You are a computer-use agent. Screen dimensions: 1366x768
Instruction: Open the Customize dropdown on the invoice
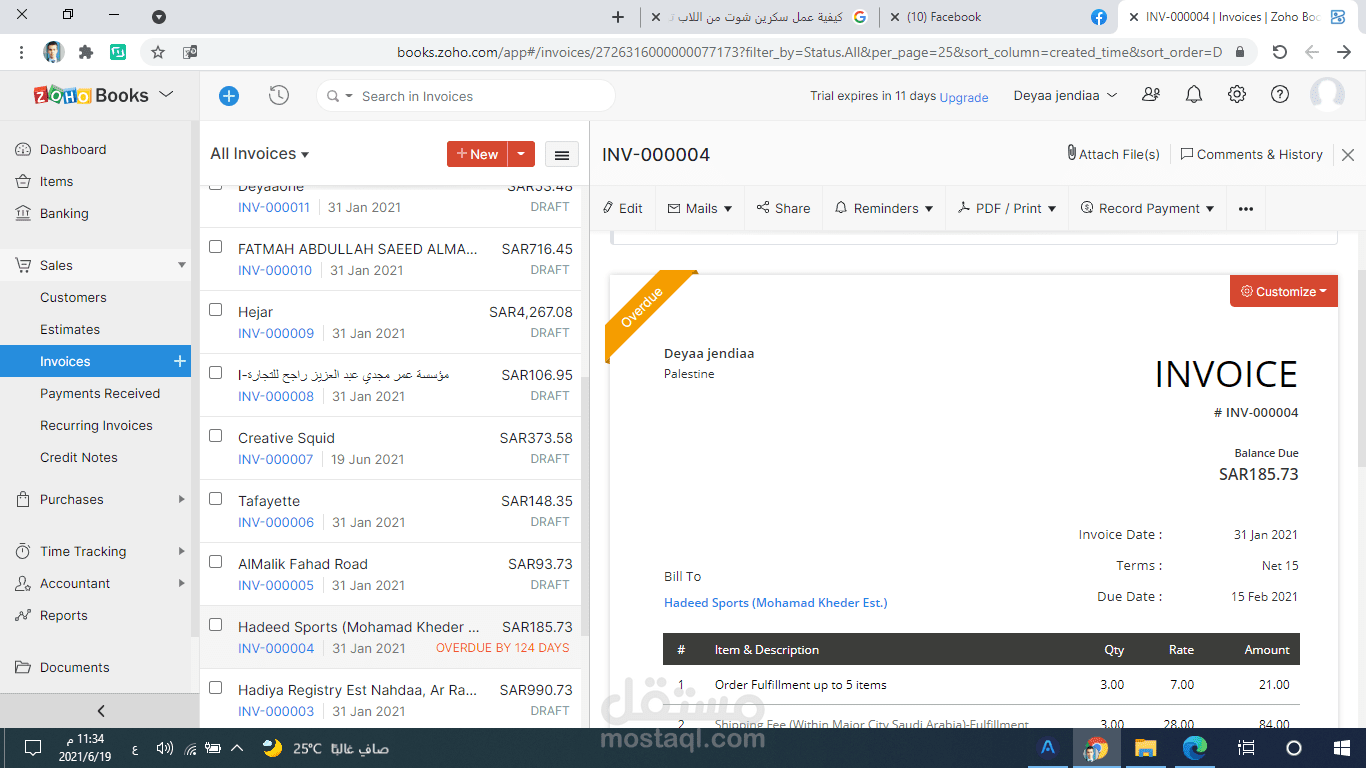(1284, 292)
